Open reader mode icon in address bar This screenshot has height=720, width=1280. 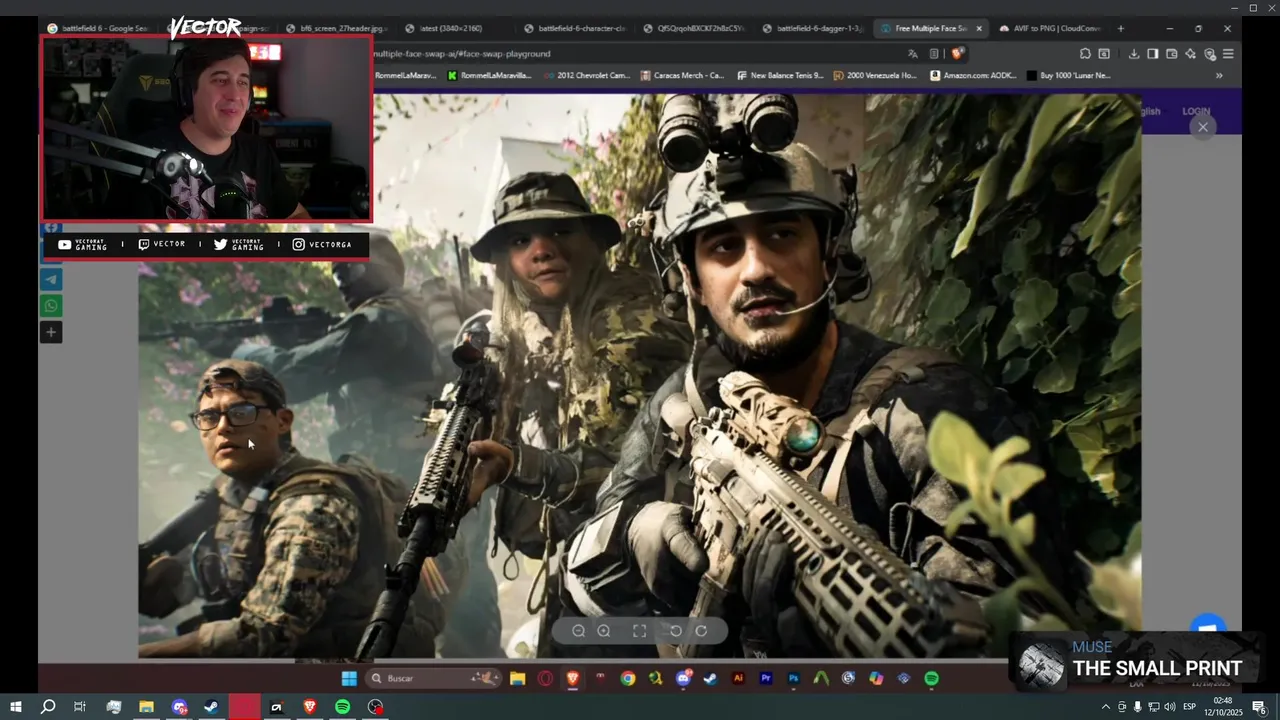[x=934, y=54]
